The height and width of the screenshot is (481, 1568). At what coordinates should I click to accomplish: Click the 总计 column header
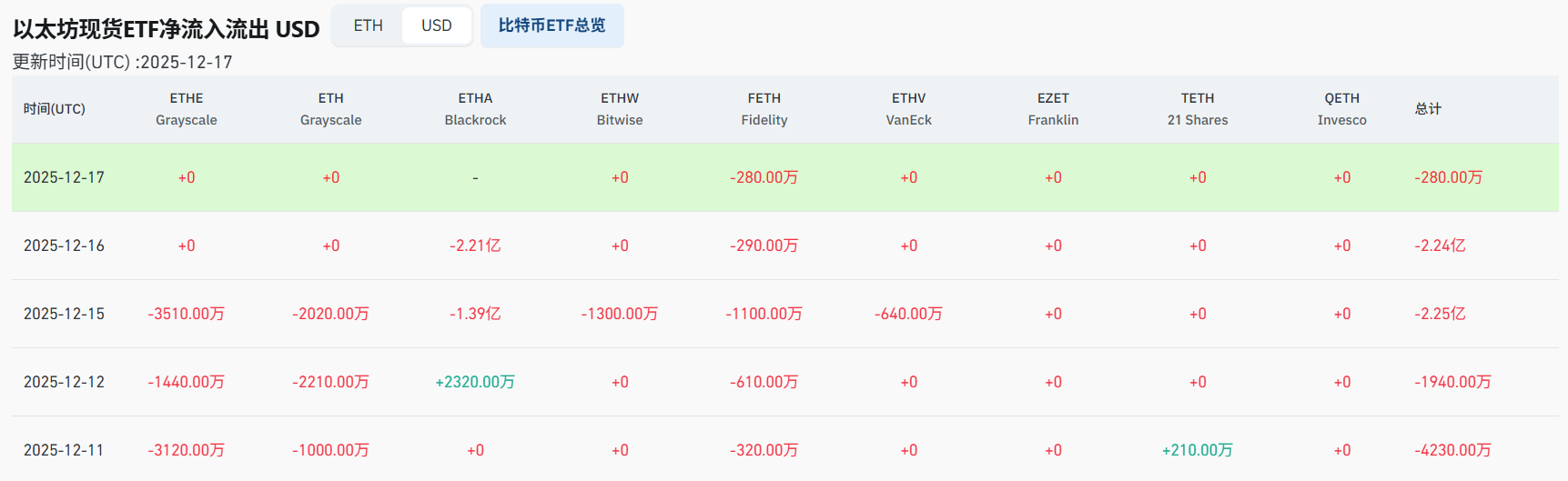pyautogui.click(x=1428, y=109)
